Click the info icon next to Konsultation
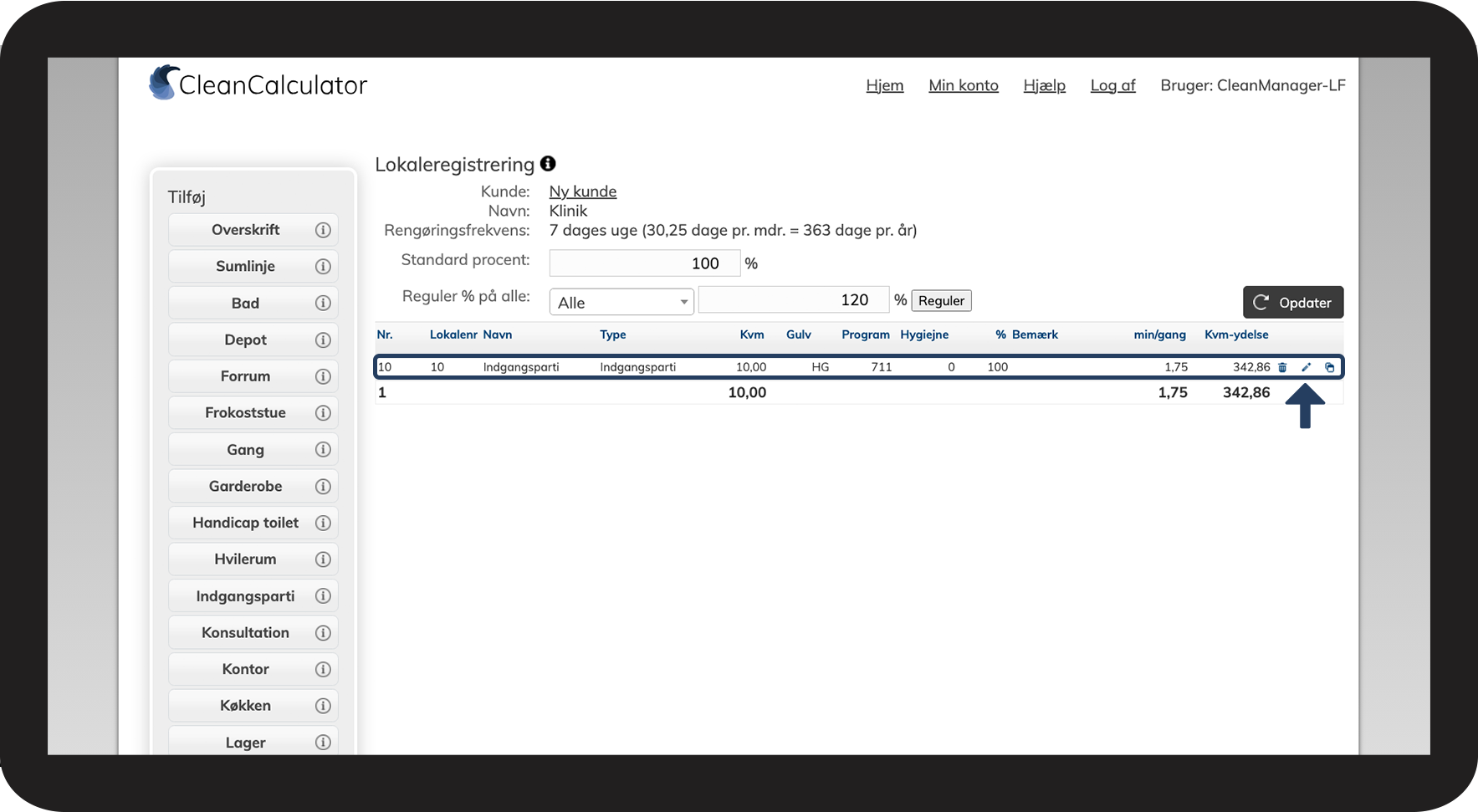Image resolution: width=1478 pixels, height=812 pixels. 323,633
